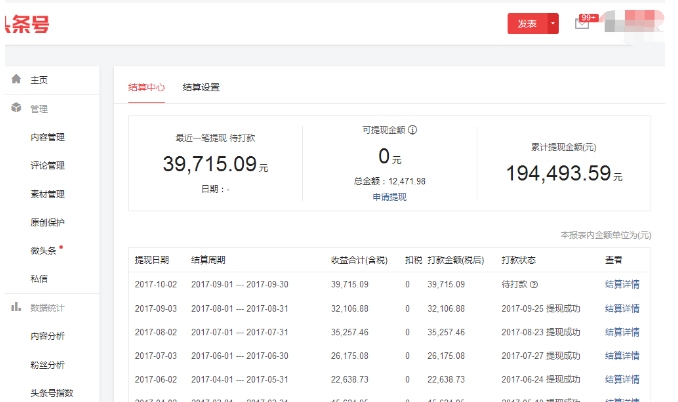
Task: Open the notification mail icon with 99+ badge
Action: point(583,23)
